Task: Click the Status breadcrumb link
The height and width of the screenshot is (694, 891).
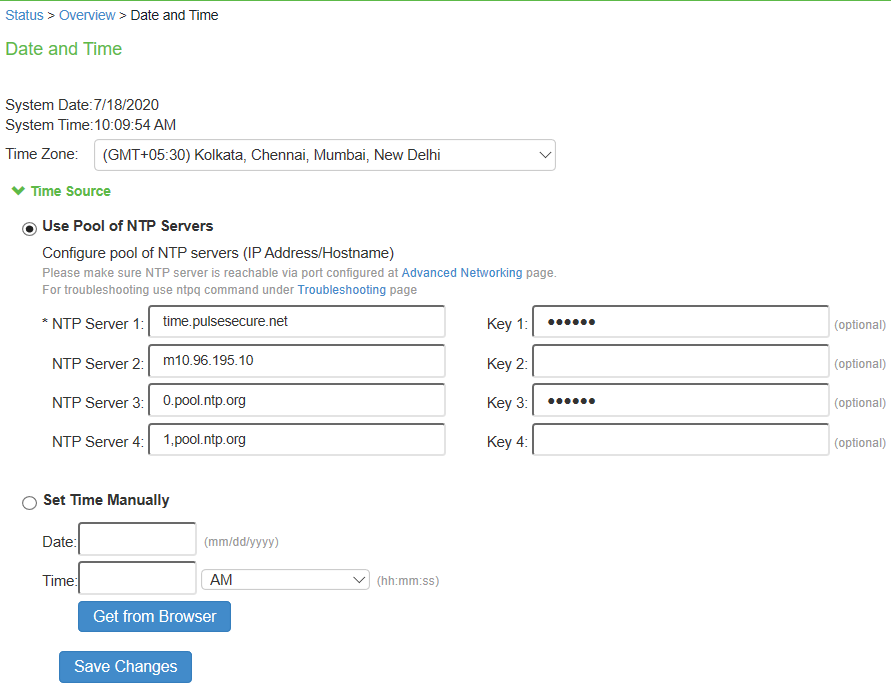Action: coord(24,15)
